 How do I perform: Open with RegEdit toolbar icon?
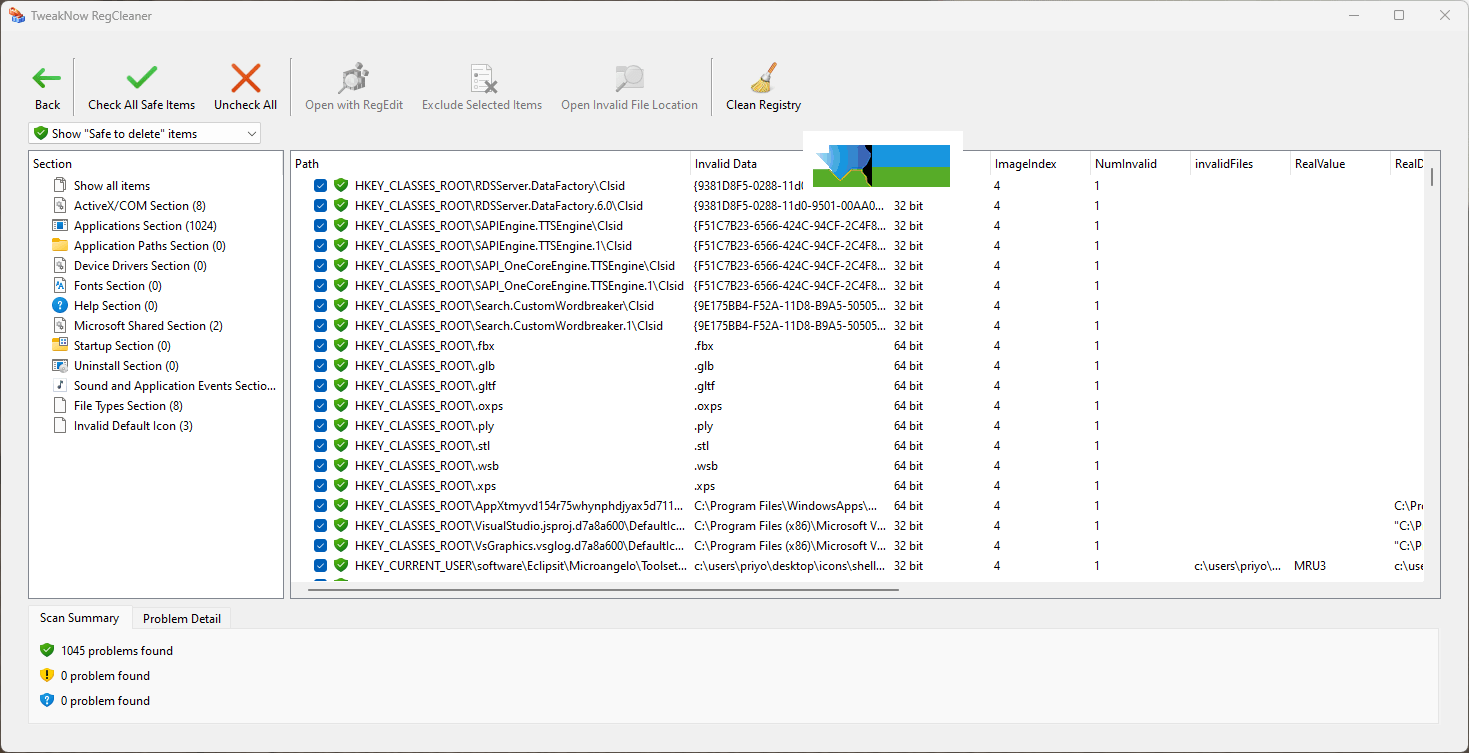click(354, 78)
